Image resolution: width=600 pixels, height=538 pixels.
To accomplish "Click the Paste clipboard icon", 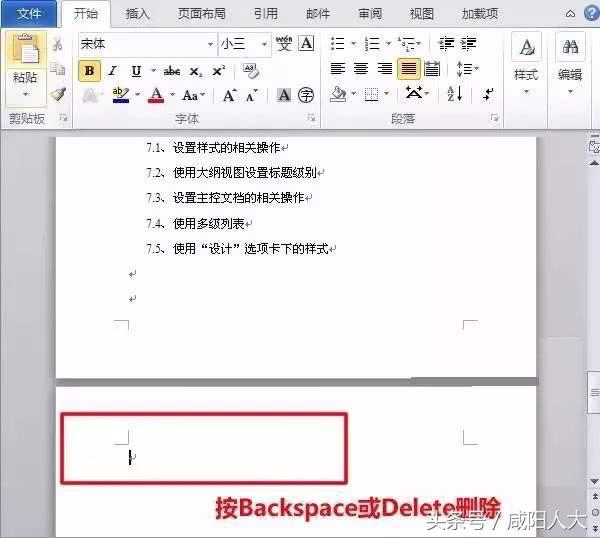I will pyautogui.click(x=26, y=49).
